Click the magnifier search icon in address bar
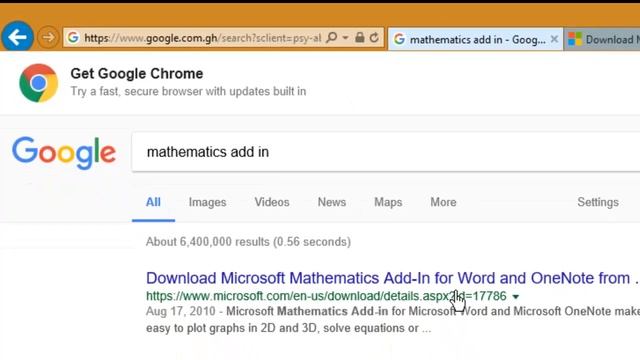The width and height of the screenshot is (640, 360). (332, 38)
